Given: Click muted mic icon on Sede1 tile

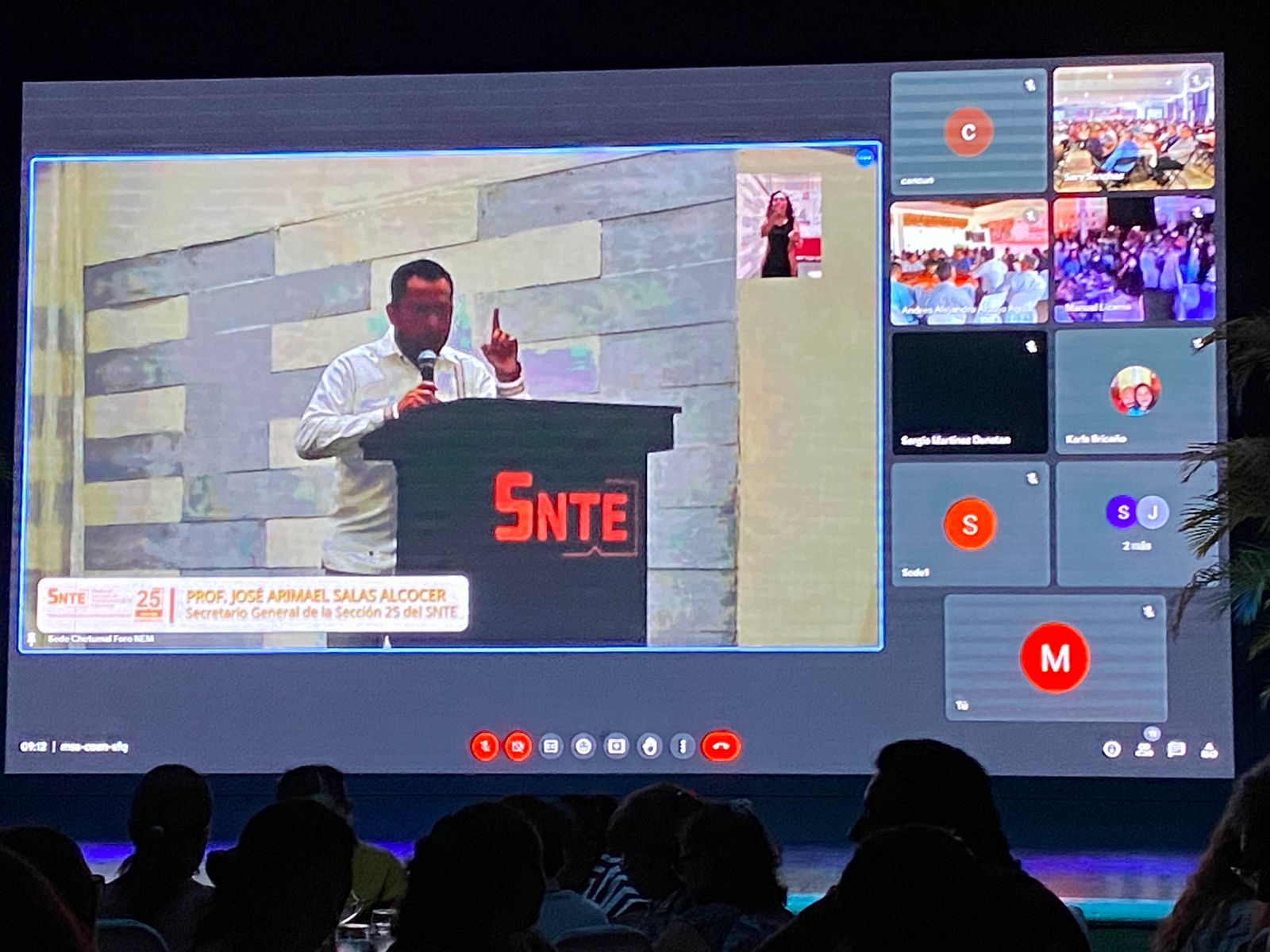Looking at the screenshot, I should coord(1032,478).
